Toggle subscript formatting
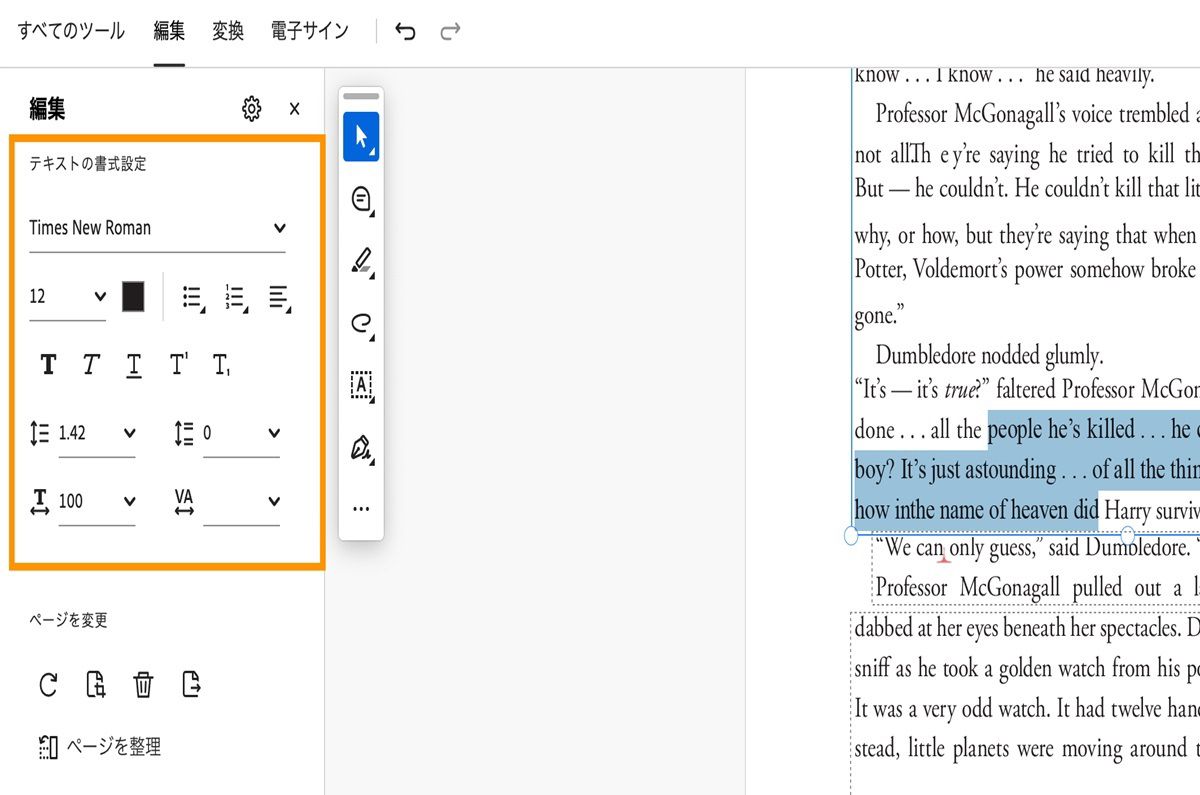The image size is (1200, 795). pos(221,365)
